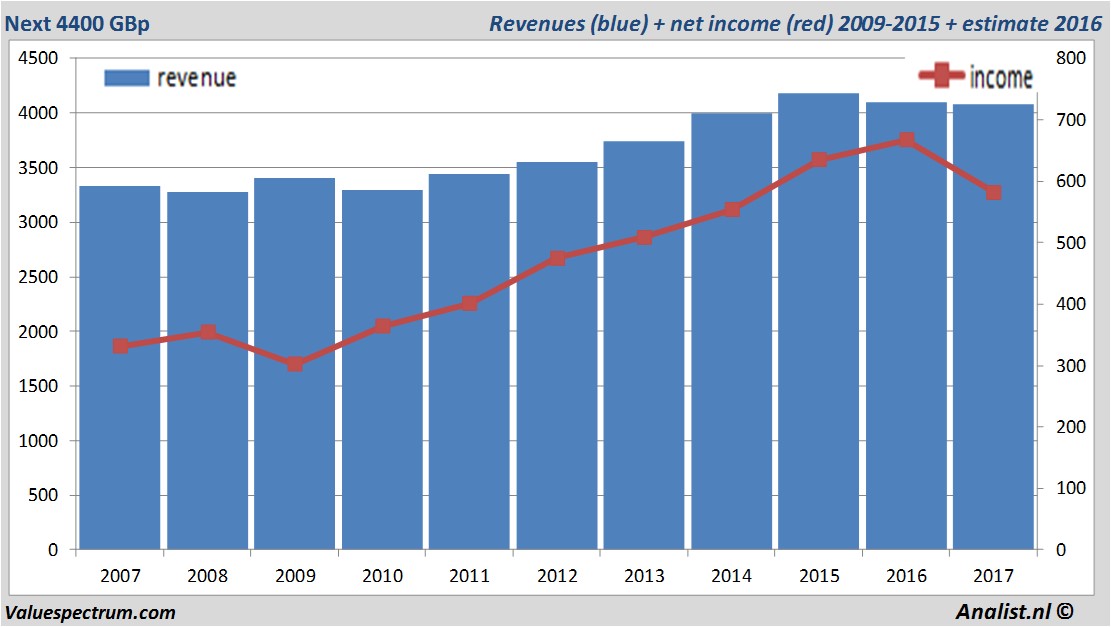Click the 2011 x-axis year label
Screen dimensions: 1111x627
point(469,576)
